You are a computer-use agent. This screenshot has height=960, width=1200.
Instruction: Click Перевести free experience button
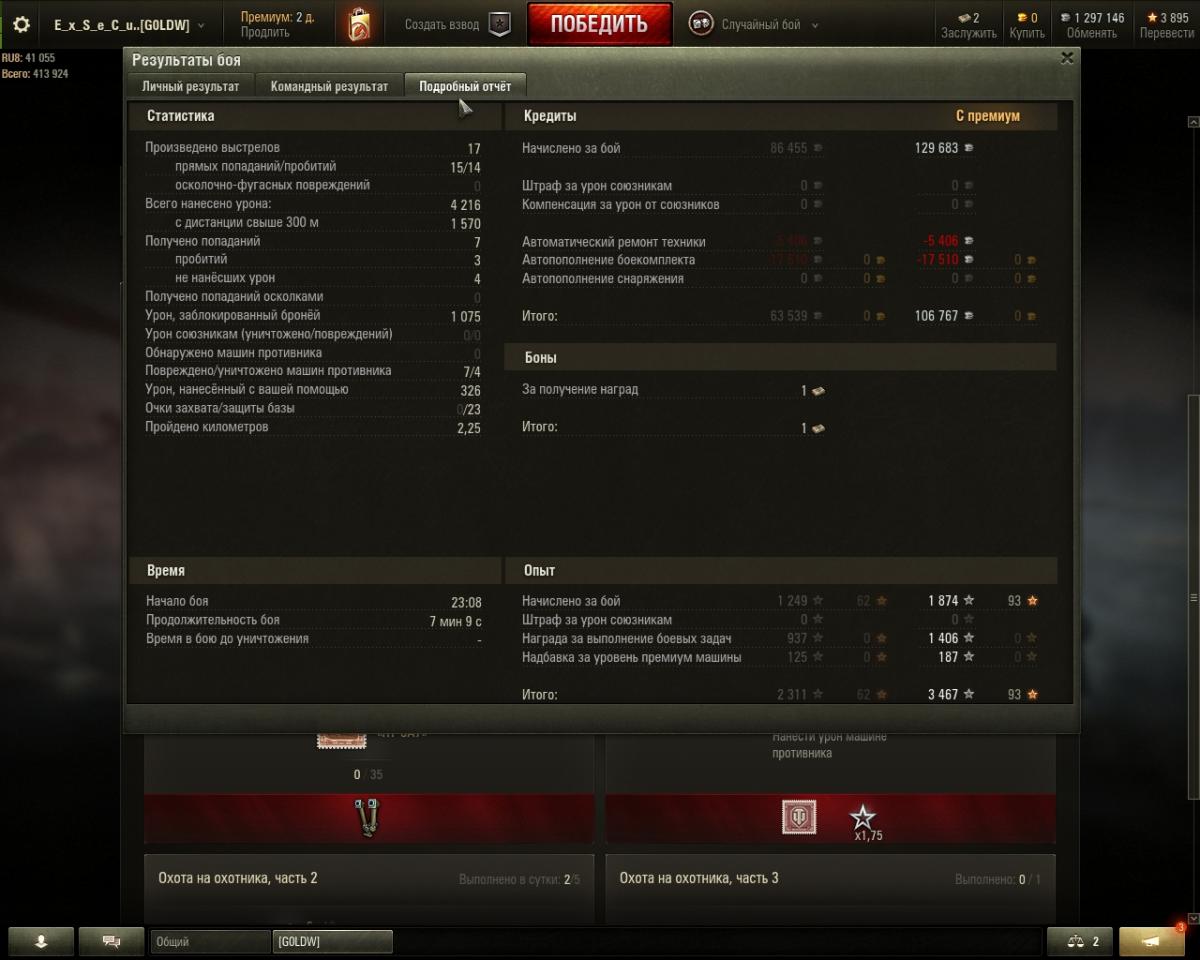click(x=1166, y=33)
